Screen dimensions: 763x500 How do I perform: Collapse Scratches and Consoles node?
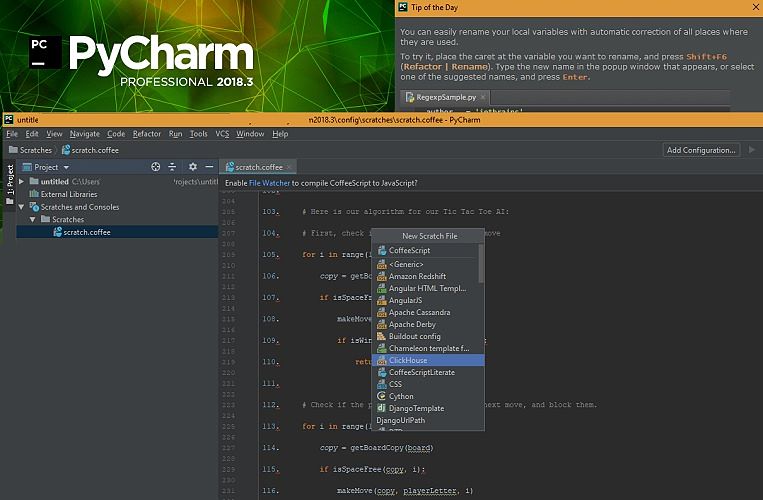pos(21,207)
